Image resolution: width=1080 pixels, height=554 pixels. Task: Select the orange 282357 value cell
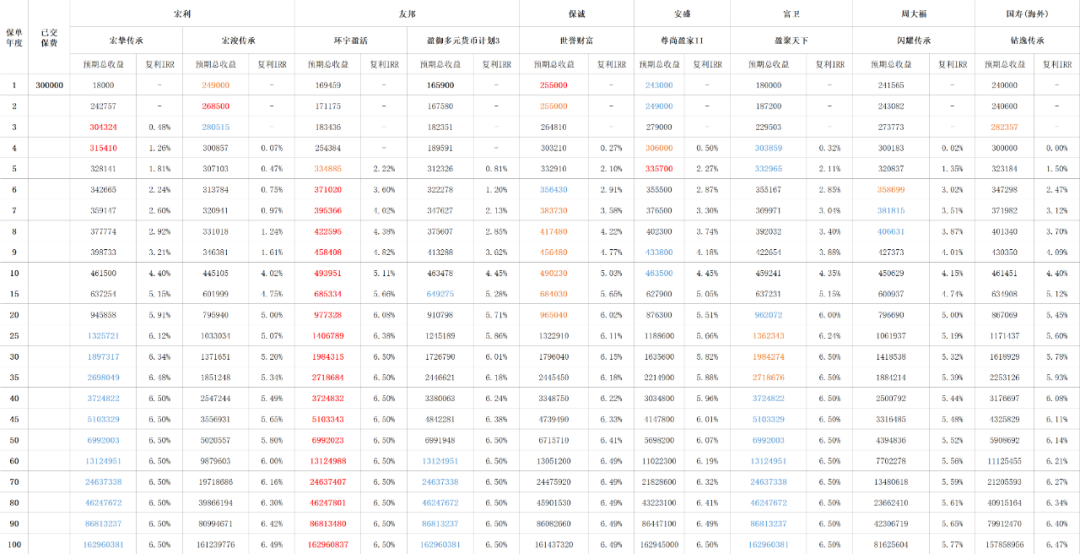(1004, 127)
